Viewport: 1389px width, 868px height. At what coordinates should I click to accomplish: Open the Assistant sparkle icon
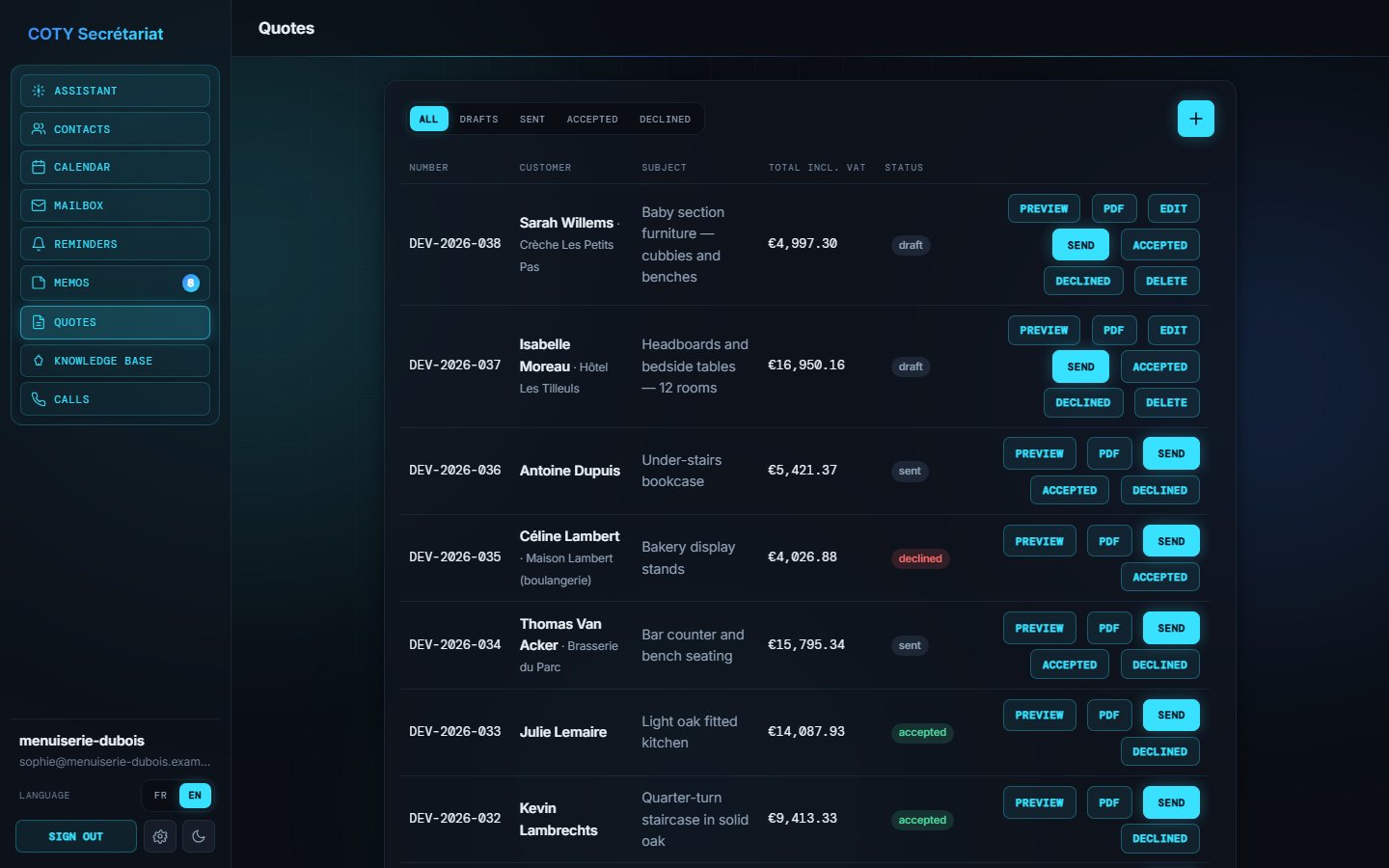click(39, 91)
